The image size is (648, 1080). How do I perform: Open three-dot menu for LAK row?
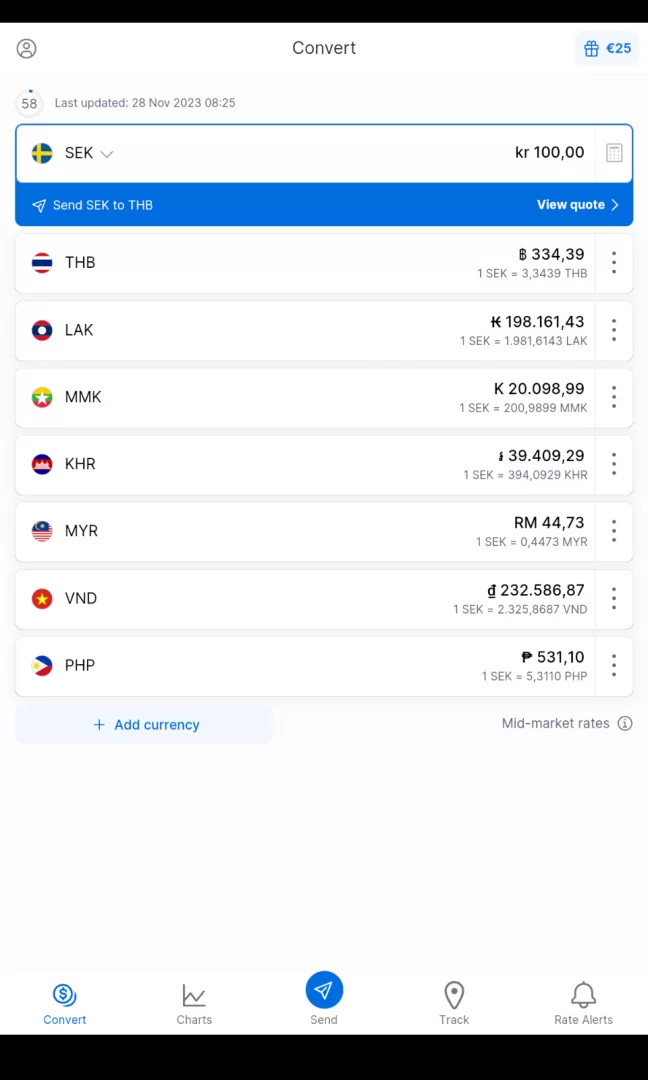pos(614,330)
